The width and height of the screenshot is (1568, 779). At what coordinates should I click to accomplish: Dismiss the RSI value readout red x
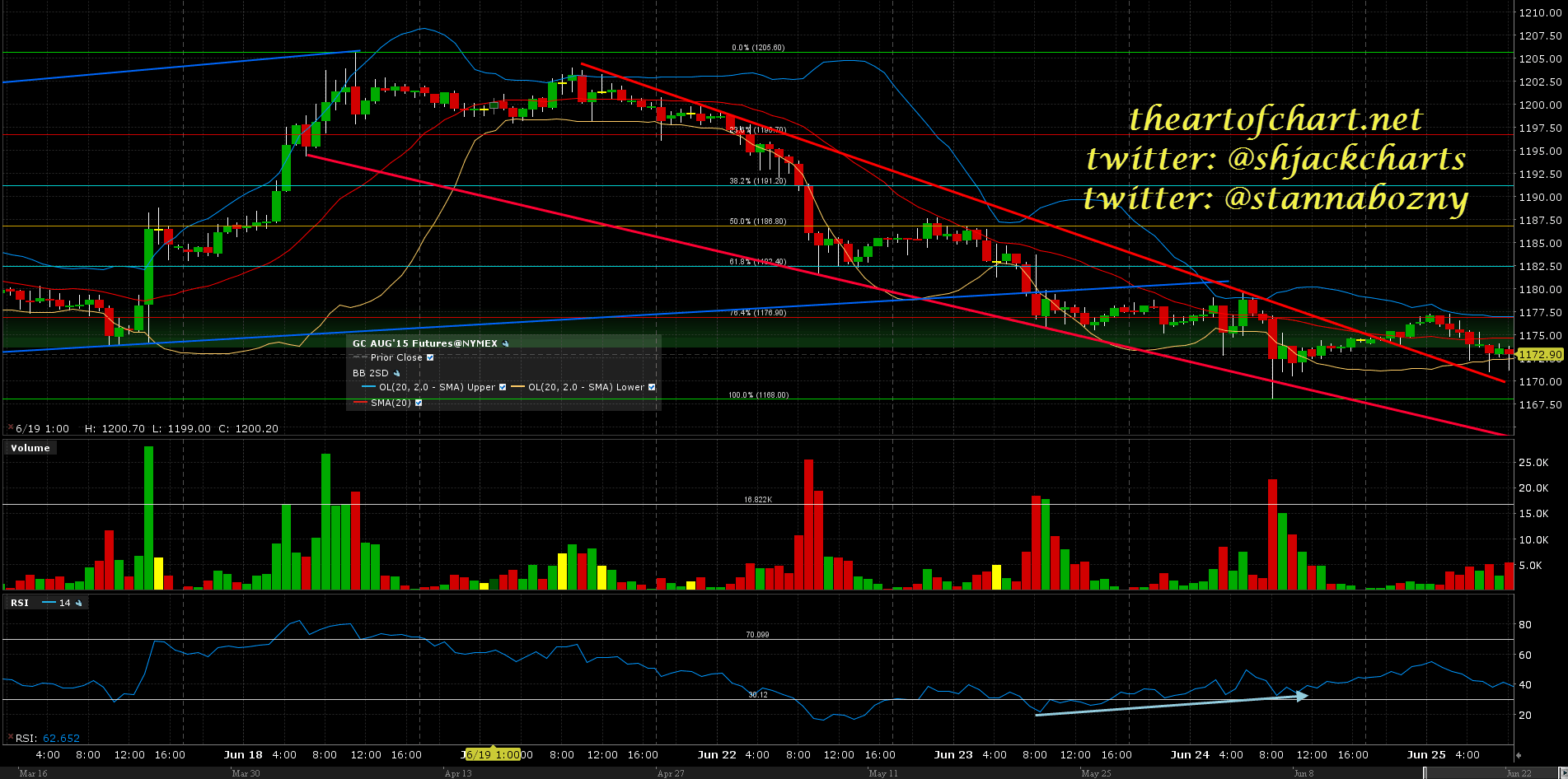10,738
